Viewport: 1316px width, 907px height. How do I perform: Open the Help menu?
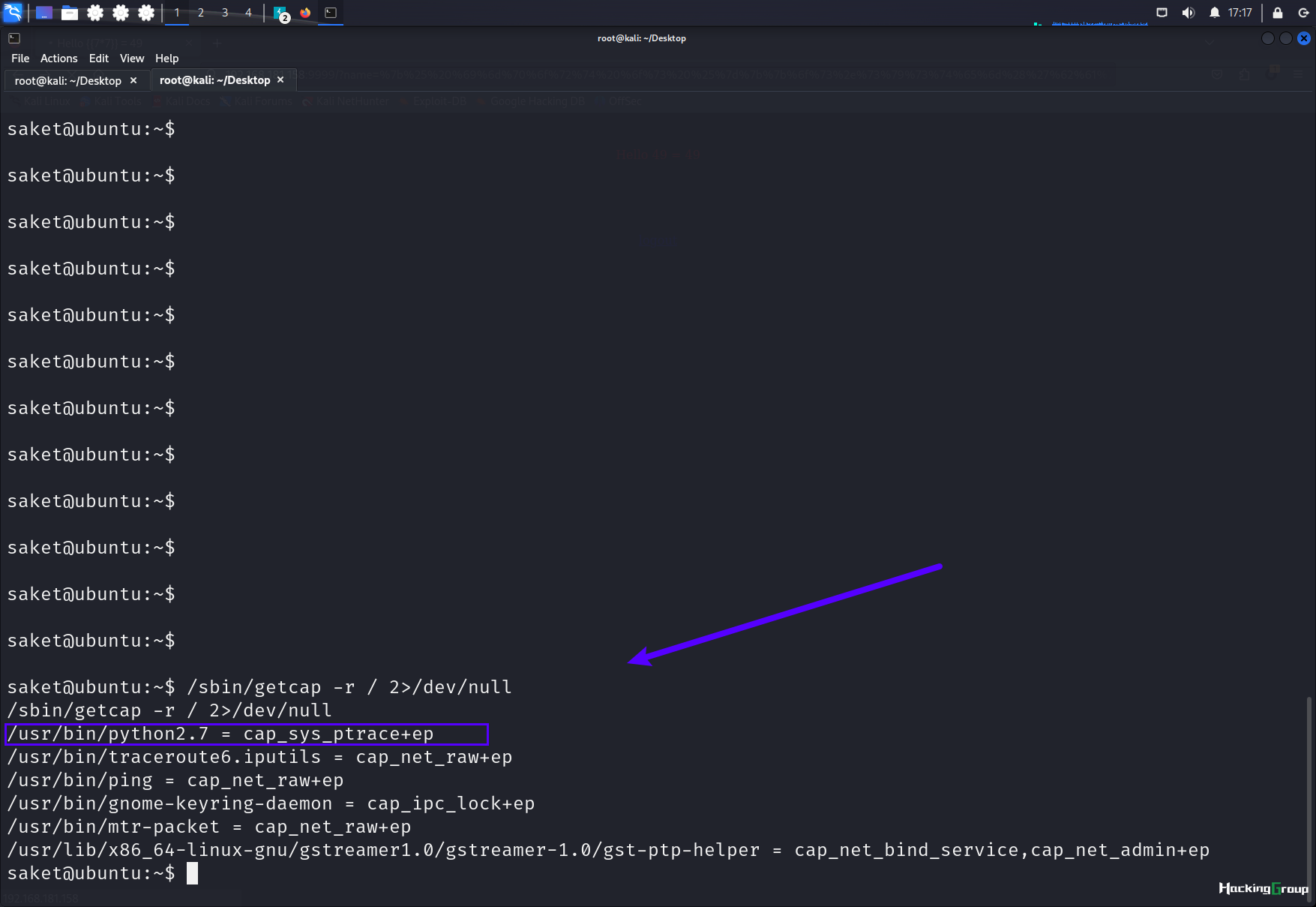coord(166,59)
